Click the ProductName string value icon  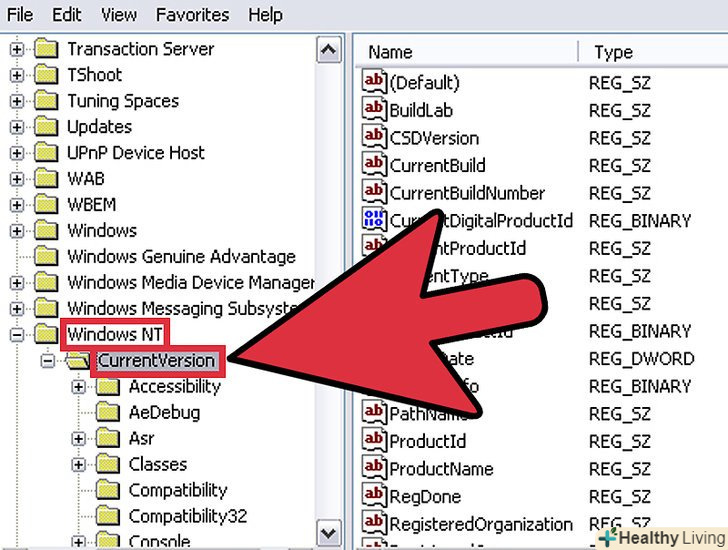click(374, 468)
